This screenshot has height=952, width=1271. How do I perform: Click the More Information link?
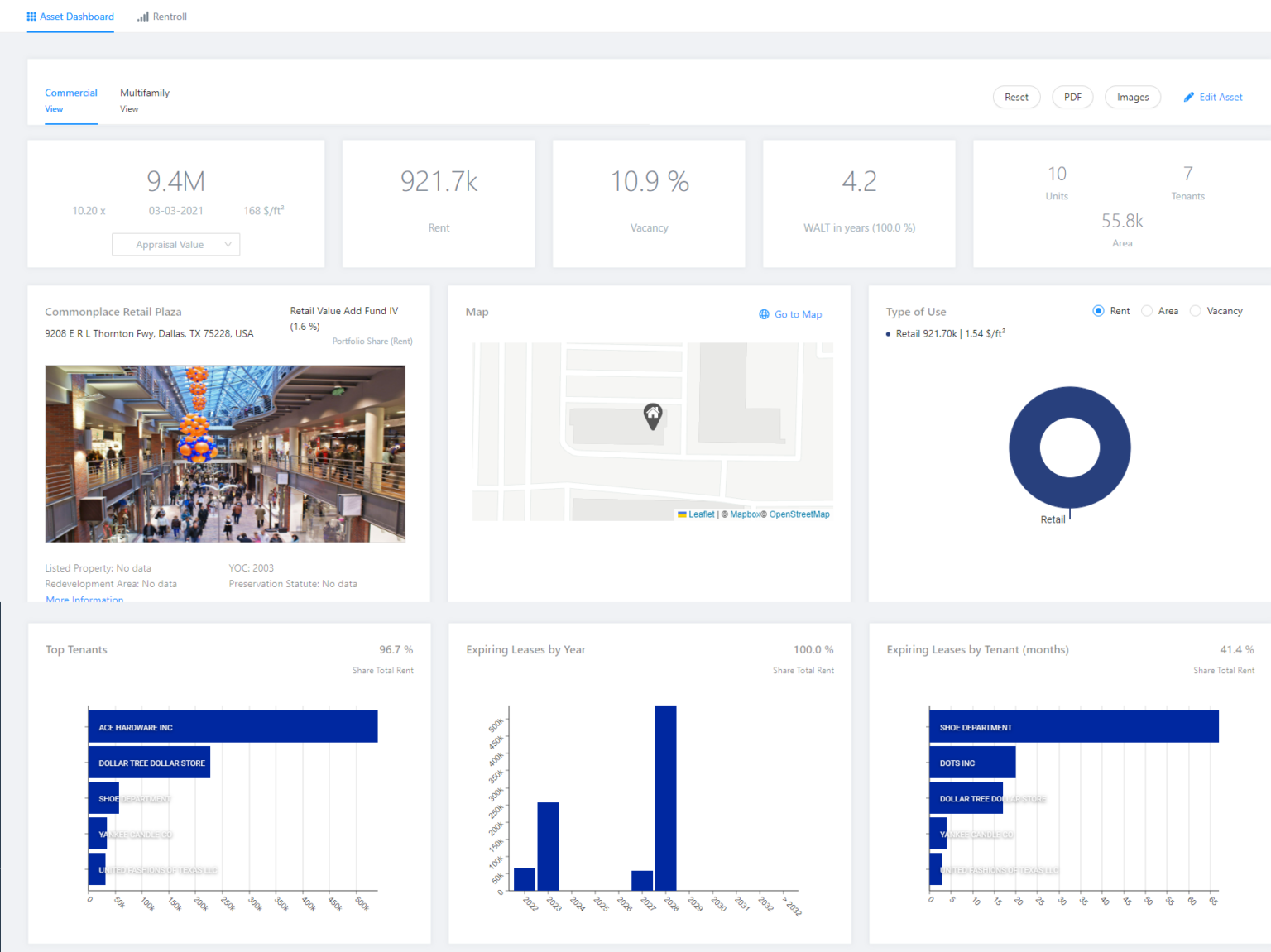coord(84,599)
